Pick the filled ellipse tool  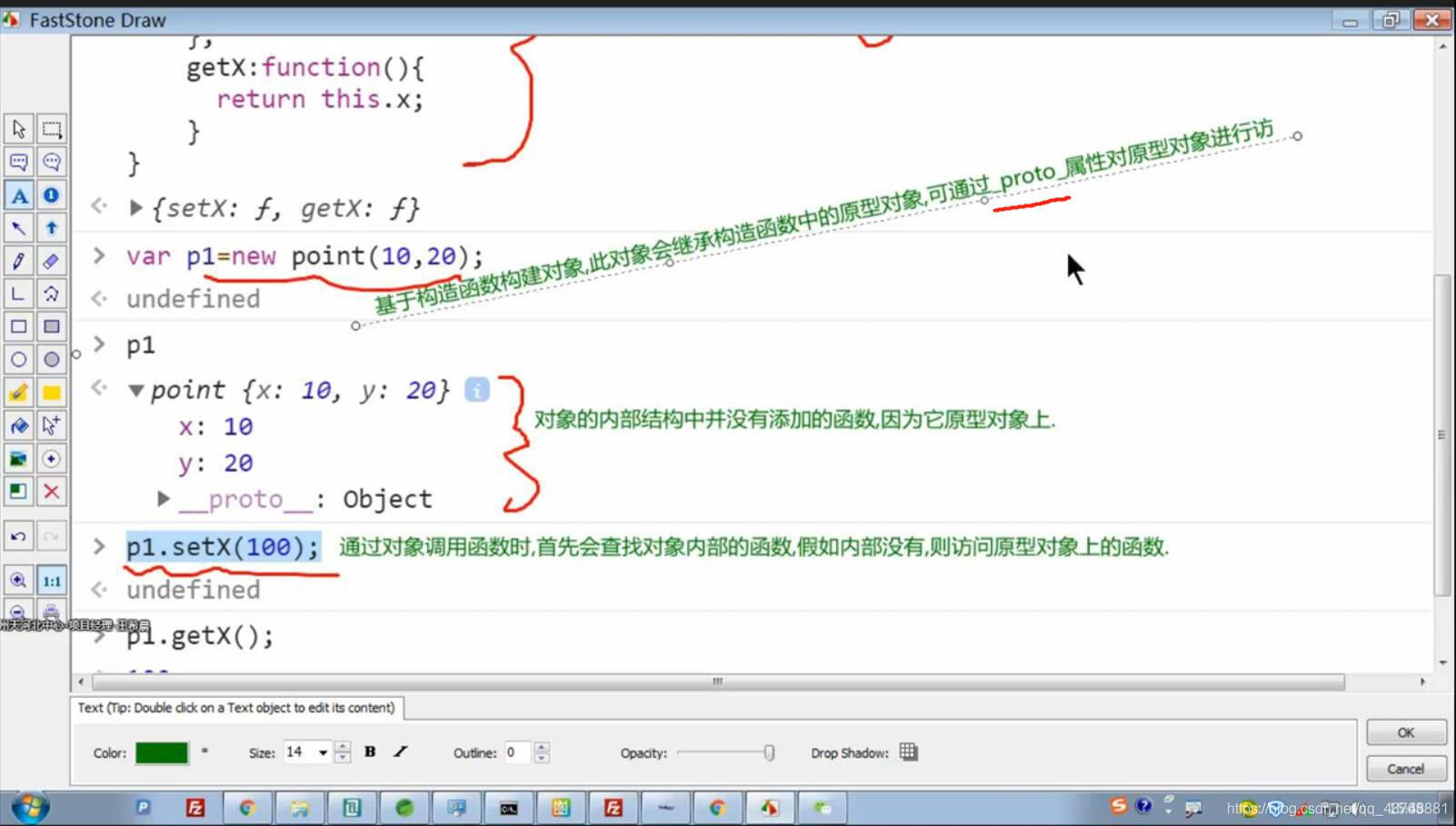pos(52,360)
